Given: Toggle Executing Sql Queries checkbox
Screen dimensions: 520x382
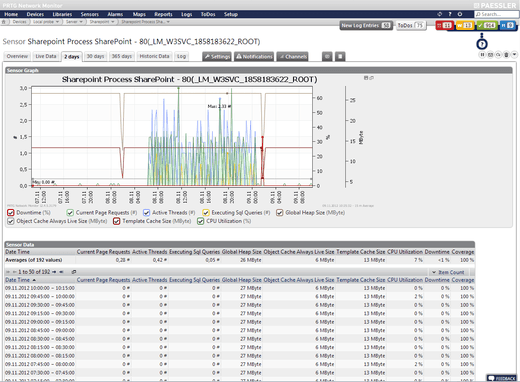Looking at the screenshot, I should pos(206,213).
